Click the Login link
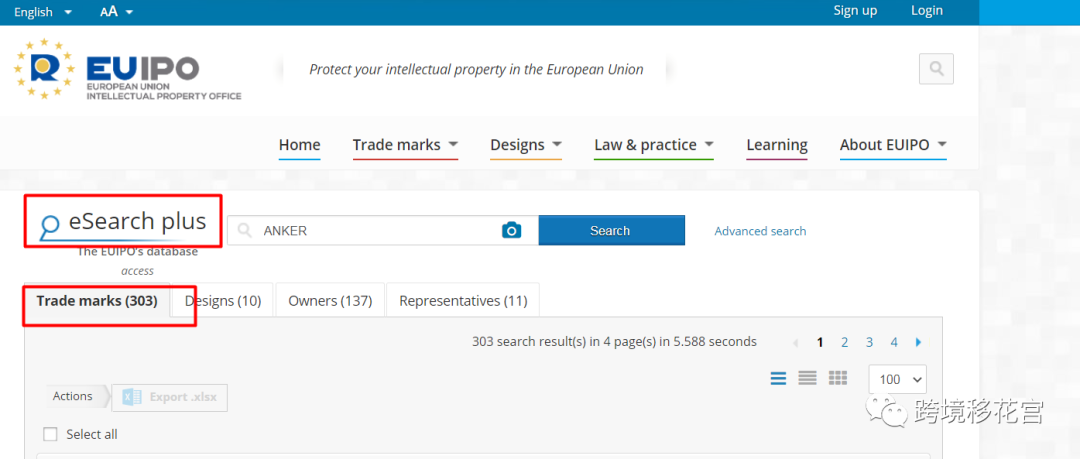 tap(926, 10)
